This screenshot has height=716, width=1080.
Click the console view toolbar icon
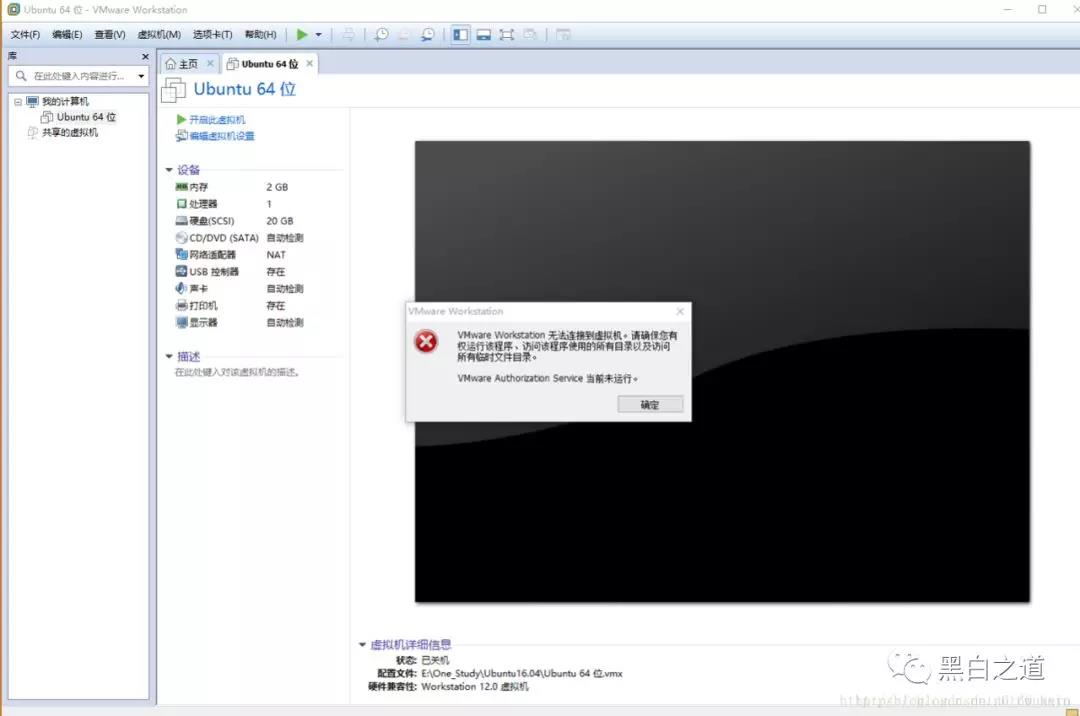[x=563, y=34]
